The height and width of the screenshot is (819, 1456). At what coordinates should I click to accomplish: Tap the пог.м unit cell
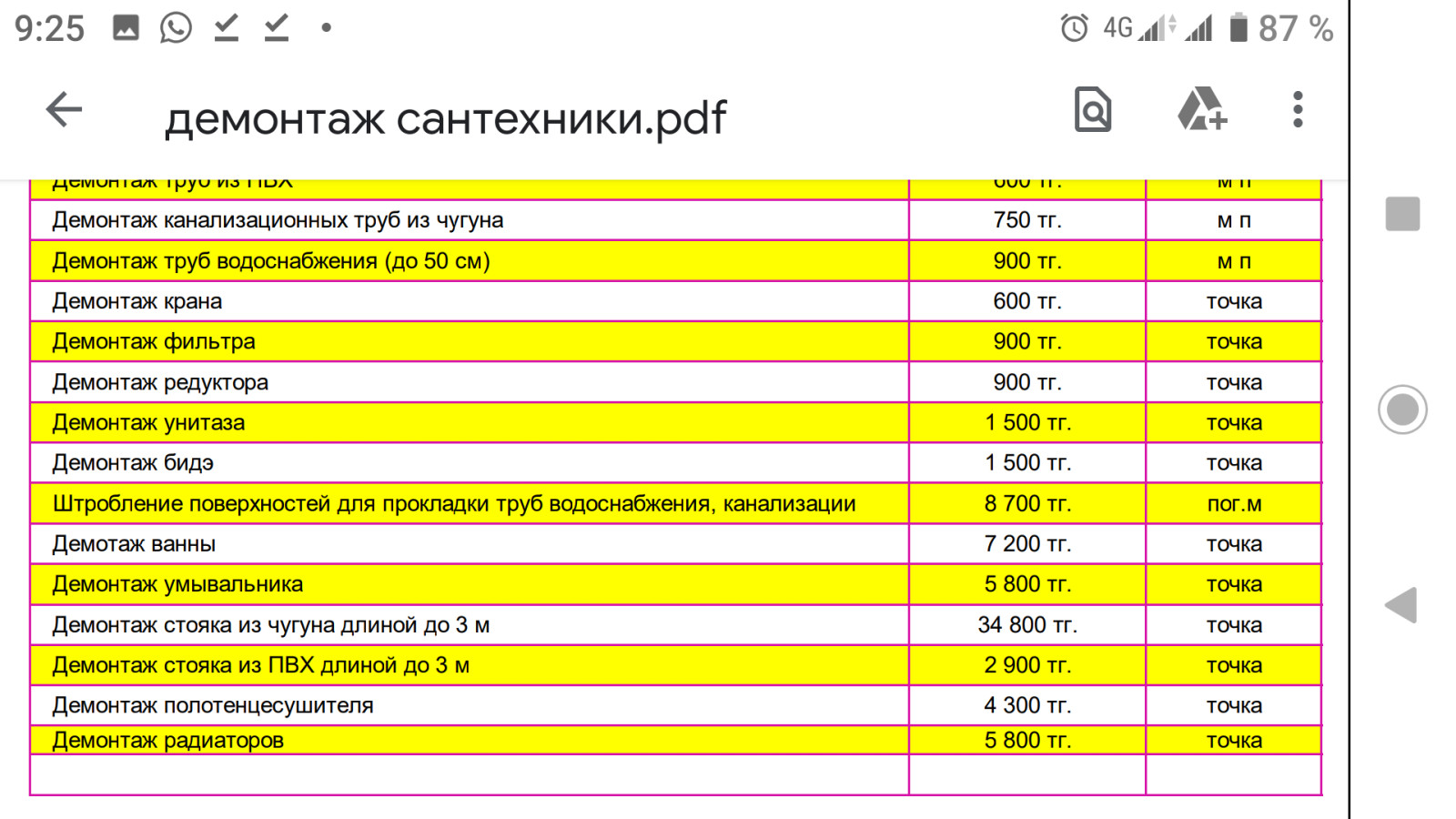tap(1234, 504)
